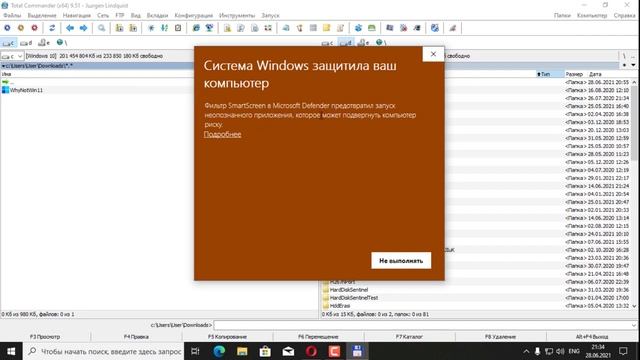The width and height of the screenshot is (640, 360).
Task: Click the last gray tool icon in toolbar
Action: point(453,28)
